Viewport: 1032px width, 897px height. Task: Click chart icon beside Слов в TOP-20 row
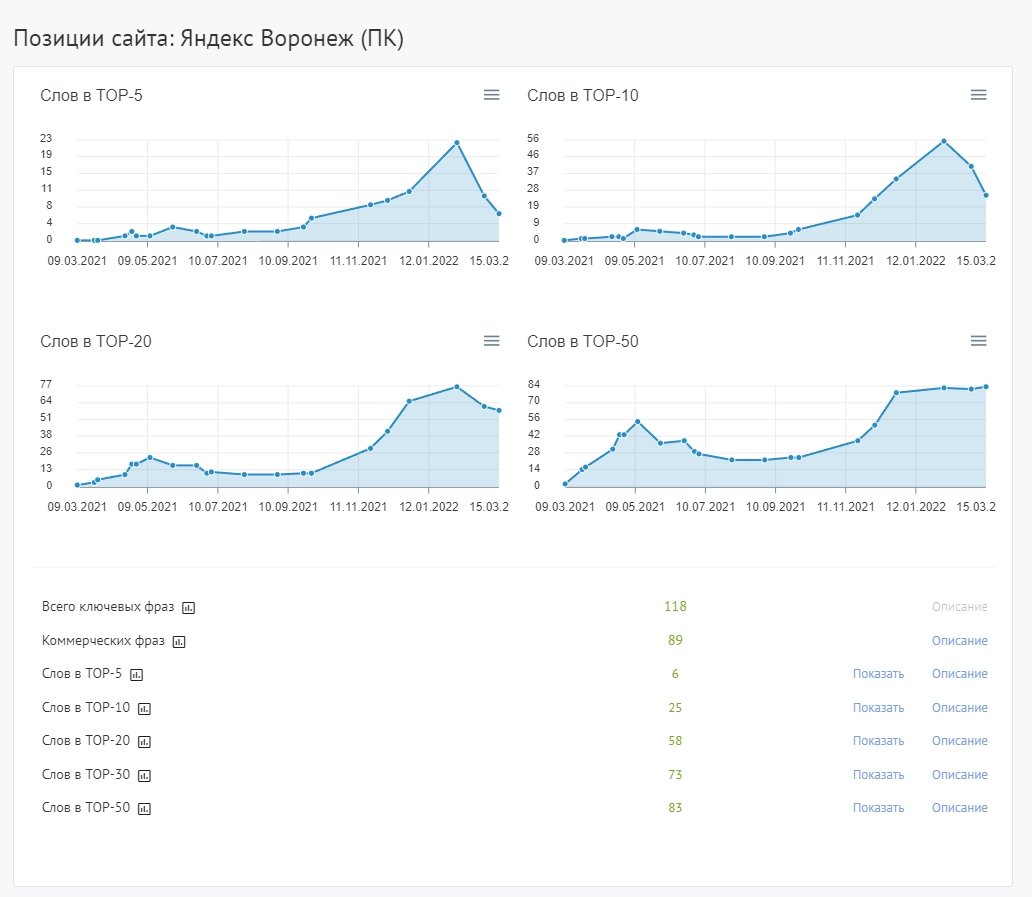(x=144, y=741)
